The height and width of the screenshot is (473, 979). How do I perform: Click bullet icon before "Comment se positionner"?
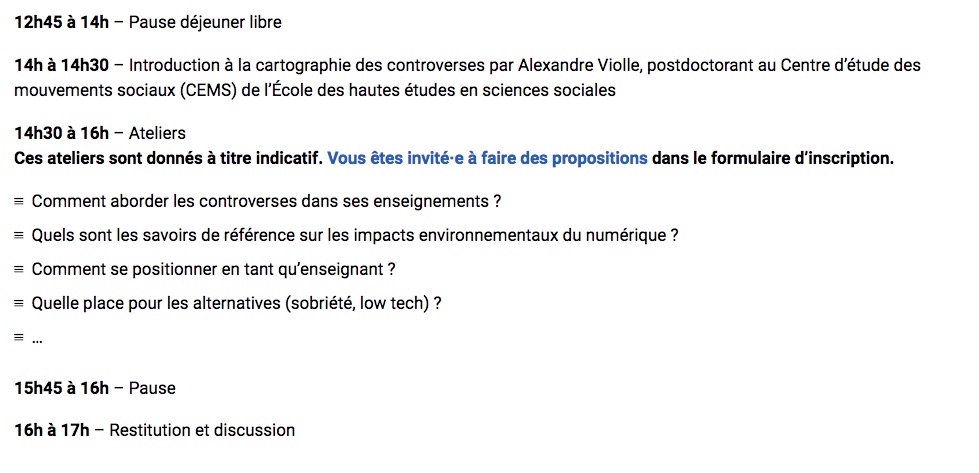(19, 270)
